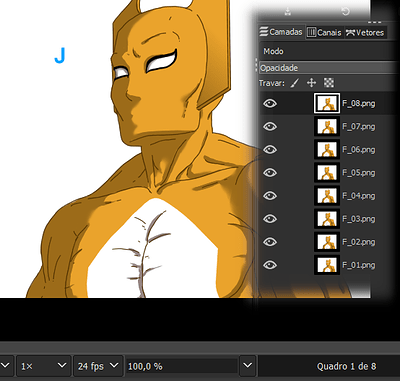Open the Vetores tab

tap(365, 32)
